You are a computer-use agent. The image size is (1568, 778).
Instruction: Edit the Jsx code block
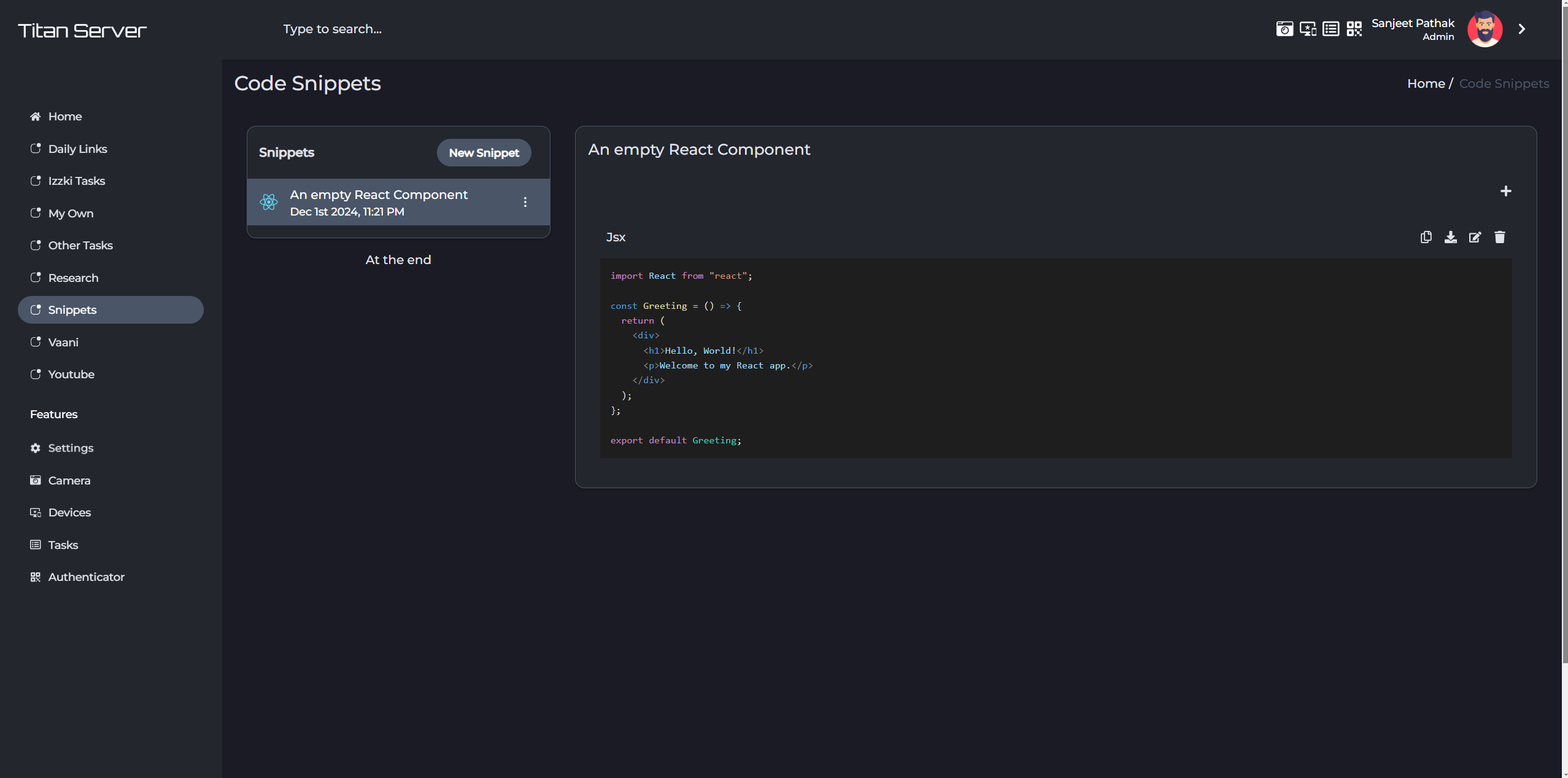point(1475,237)
